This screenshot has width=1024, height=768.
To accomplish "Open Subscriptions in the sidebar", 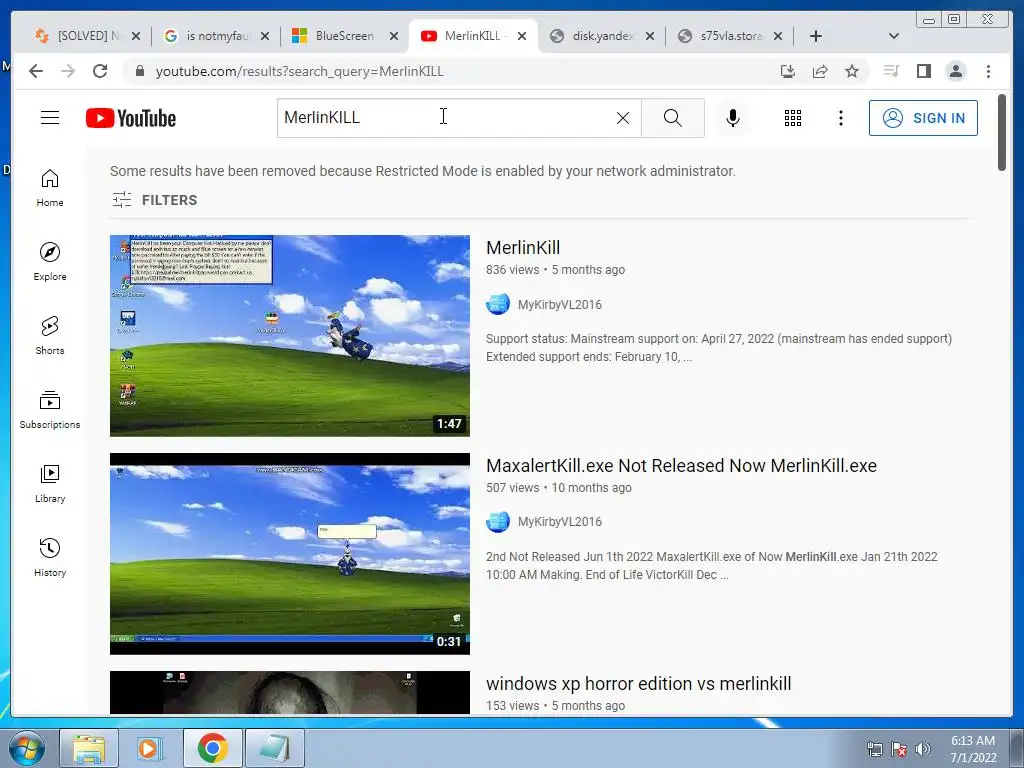I will (50, 409).
